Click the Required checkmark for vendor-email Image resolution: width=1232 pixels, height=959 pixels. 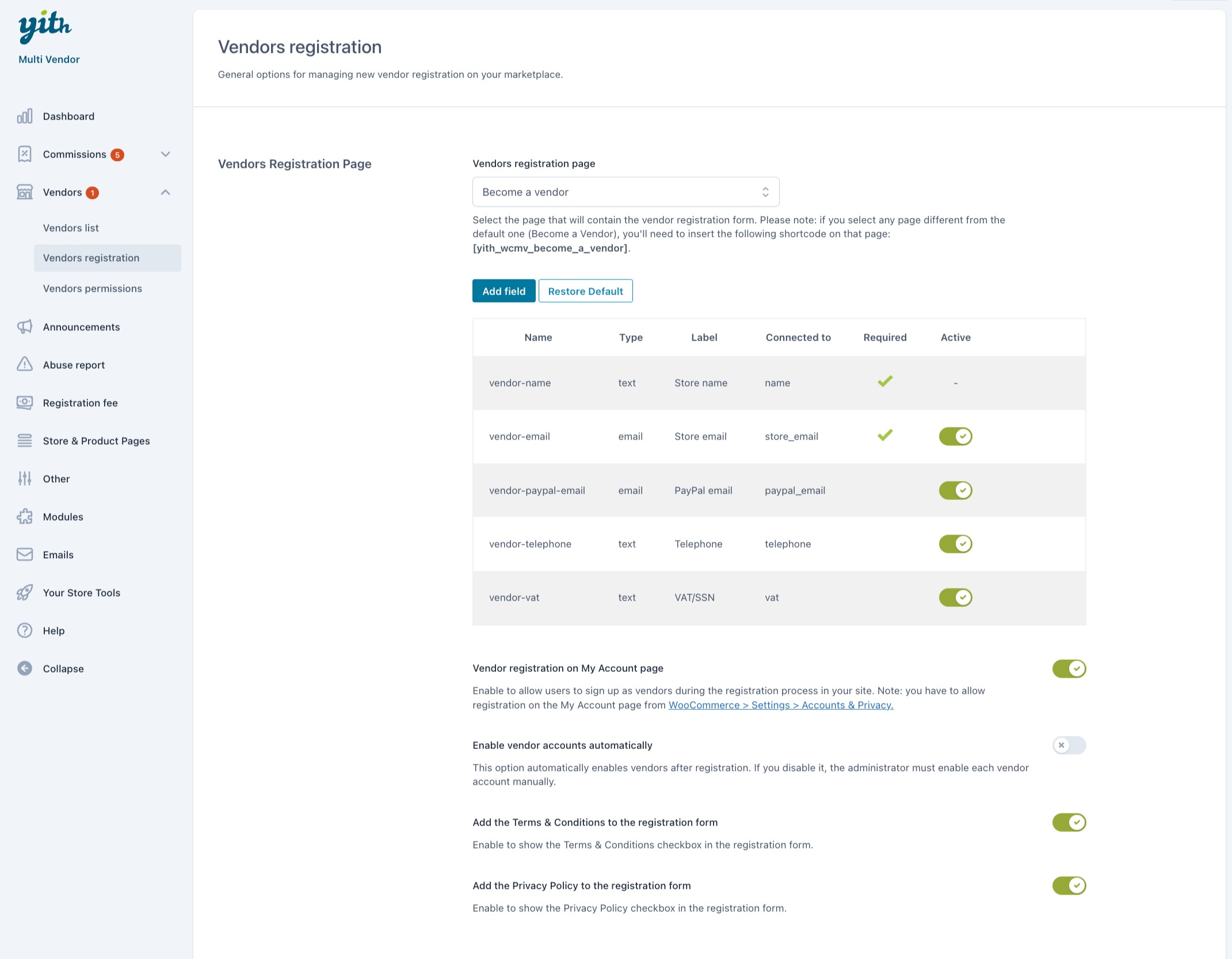[885, 435]
